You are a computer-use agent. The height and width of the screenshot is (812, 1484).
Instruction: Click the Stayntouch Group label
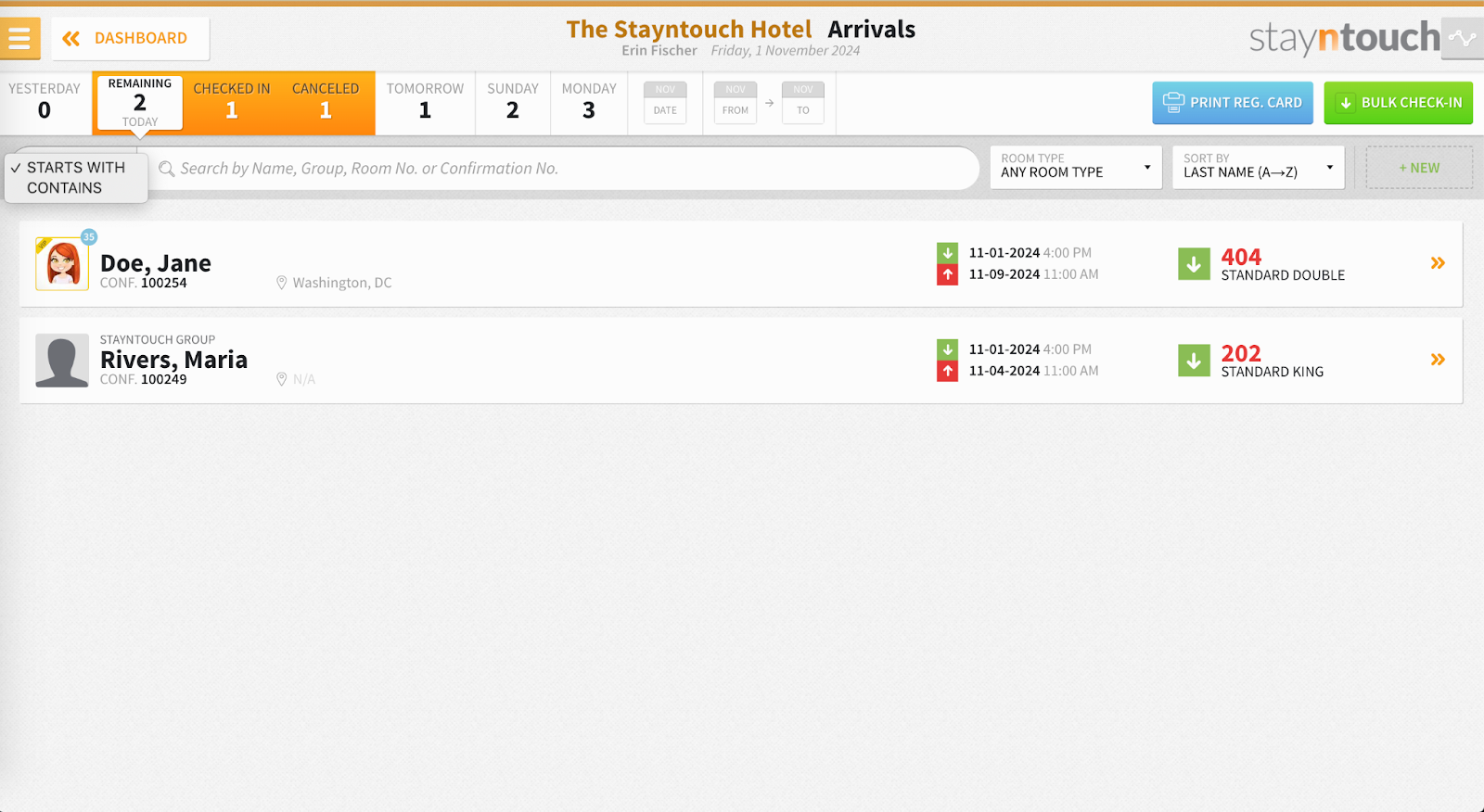click(158, 340)
